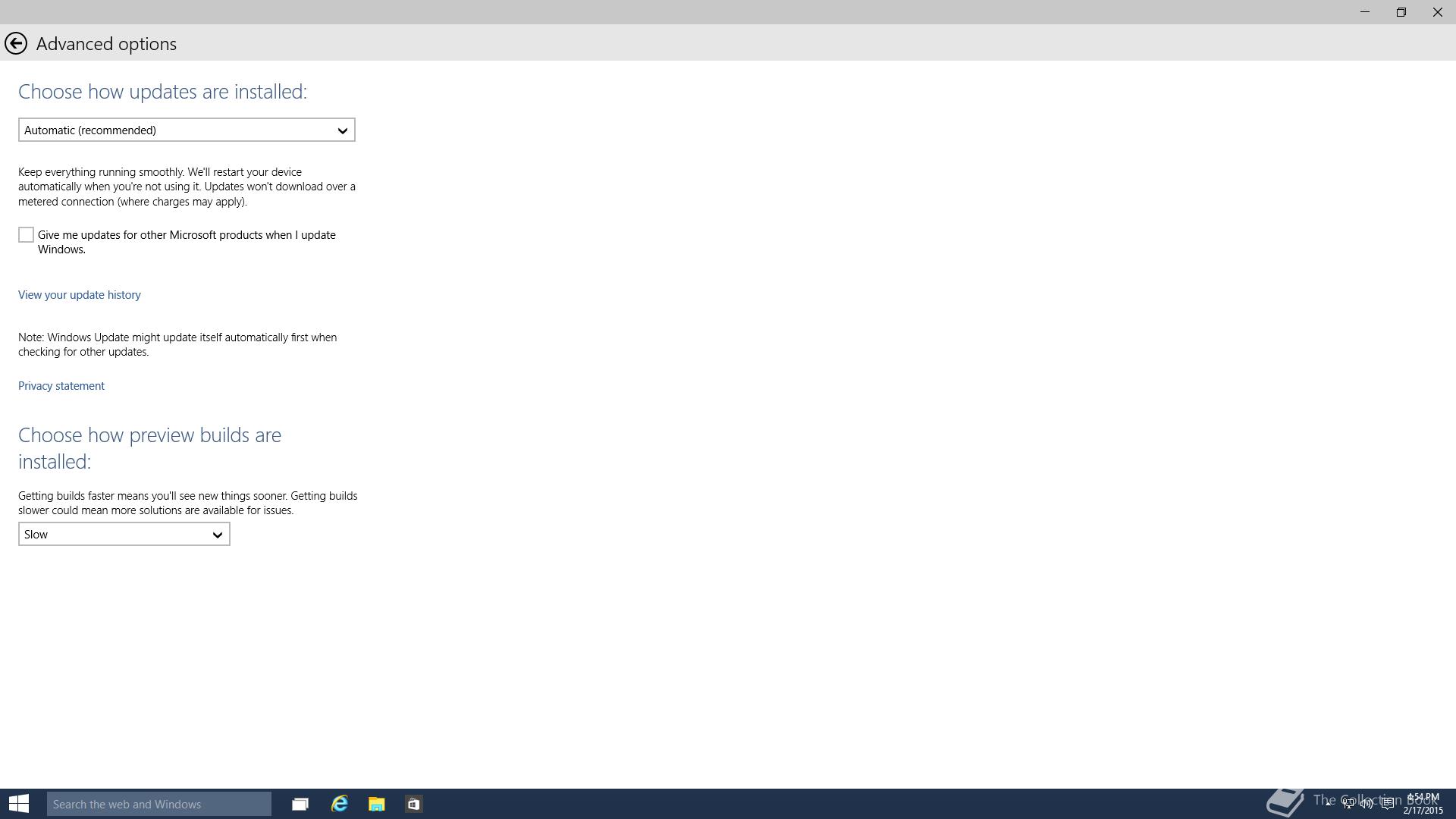Viewport: 1456px width, 819px height.
Task: Open the clock showing 2/17/2015
Action: coord(1423,804)
